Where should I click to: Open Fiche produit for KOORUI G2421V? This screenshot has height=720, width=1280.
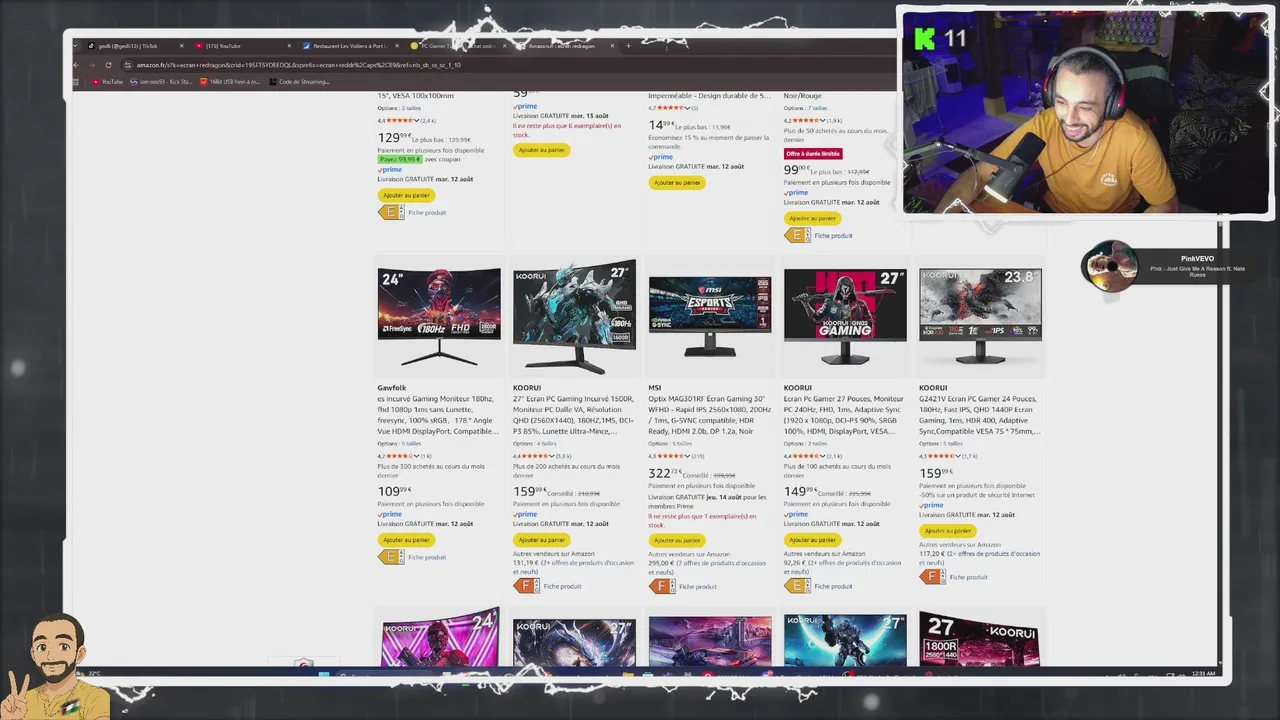[969, 577]
